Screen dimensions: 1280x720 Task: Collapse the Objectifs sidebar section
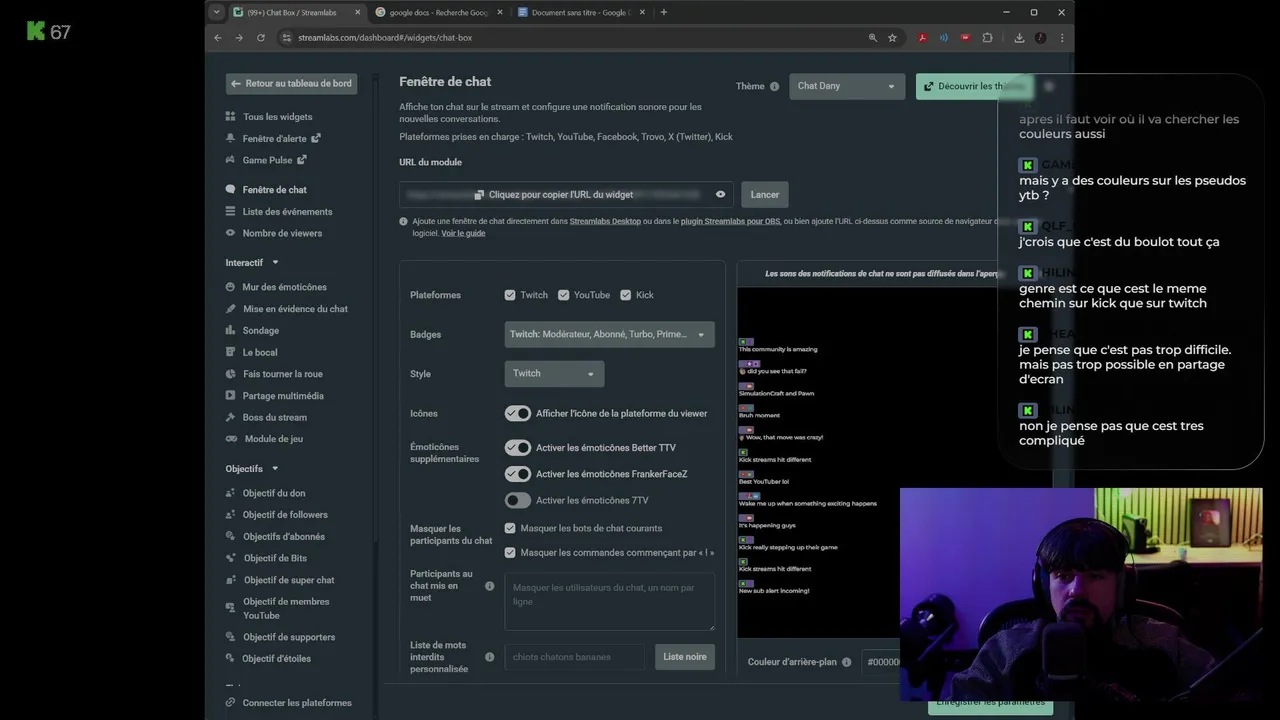pos(275,469)
